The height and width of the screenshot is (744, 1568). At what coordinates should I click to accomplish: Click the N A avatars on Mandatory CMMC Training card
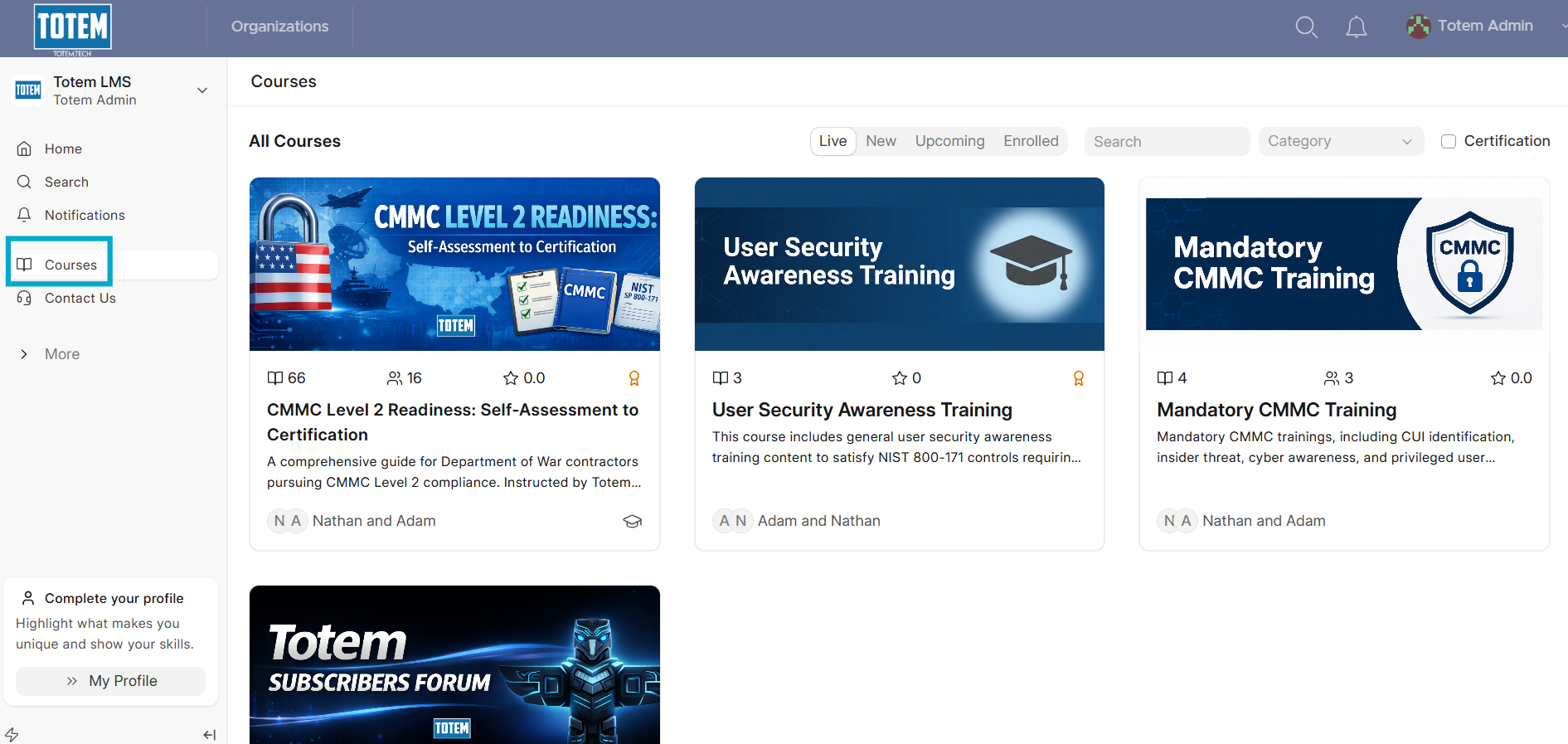coord(1177,521)
